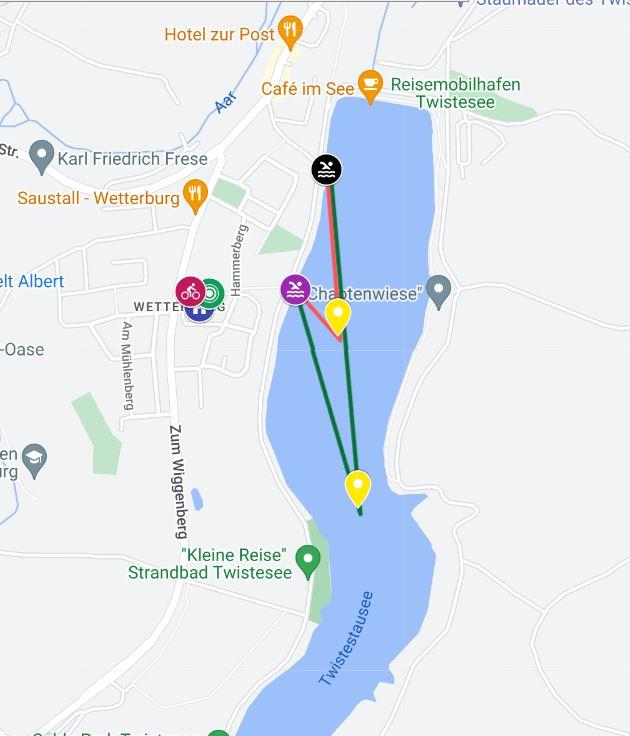The image size is (630, 736).
Task: Open the Hotel zur Post restaurant pin
Action: 291,32
